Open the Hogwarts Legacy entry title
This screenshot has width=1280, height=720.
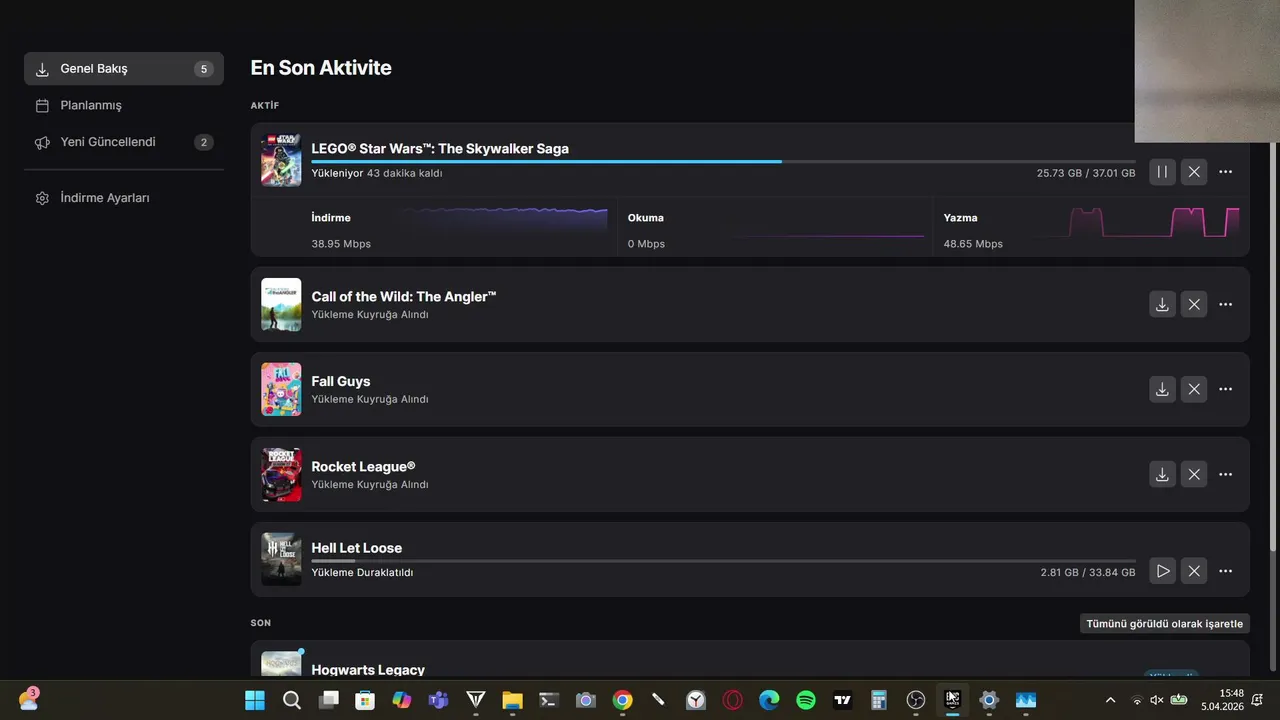coord(368,669)
